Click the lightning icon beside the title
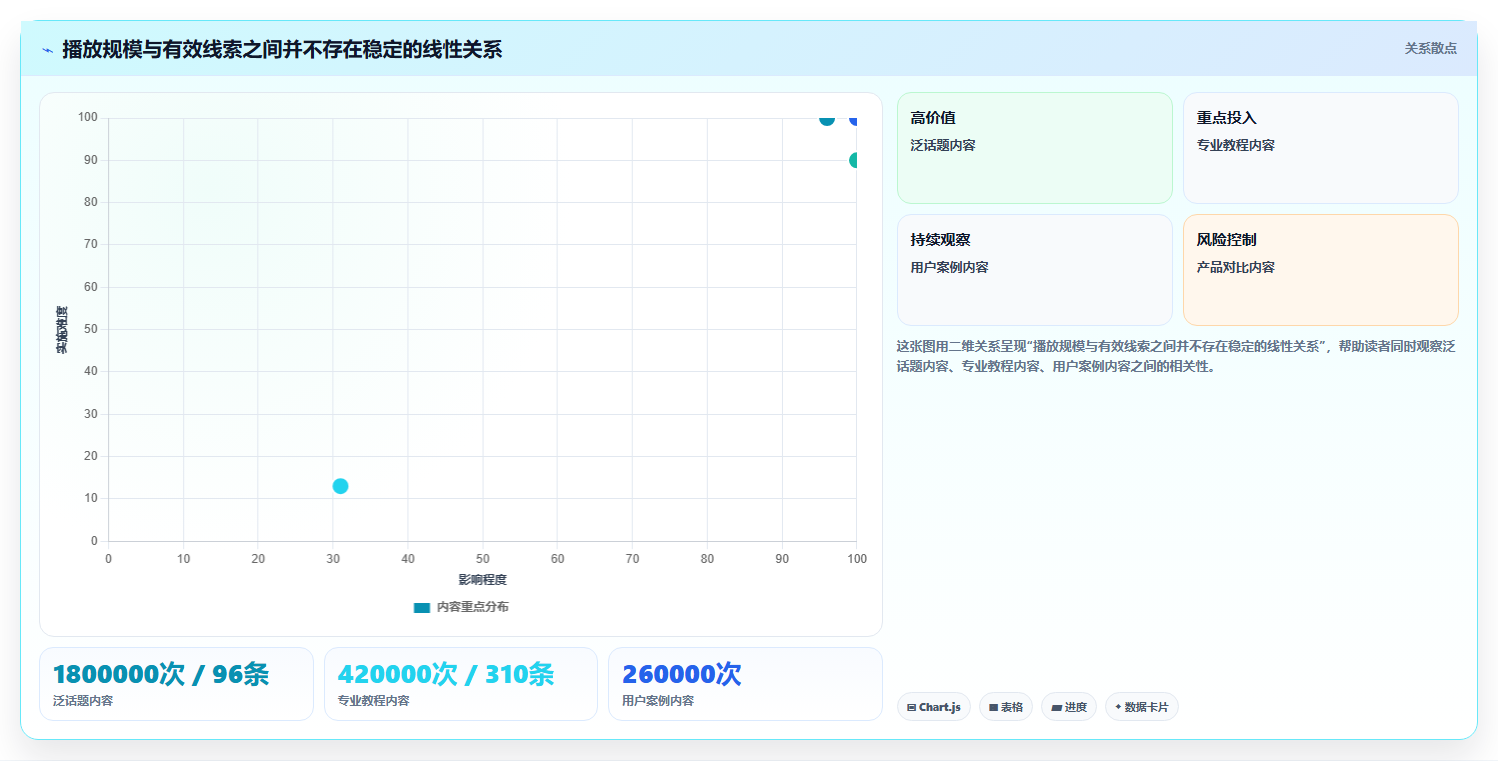1498x761 pixels. (47, 50)
